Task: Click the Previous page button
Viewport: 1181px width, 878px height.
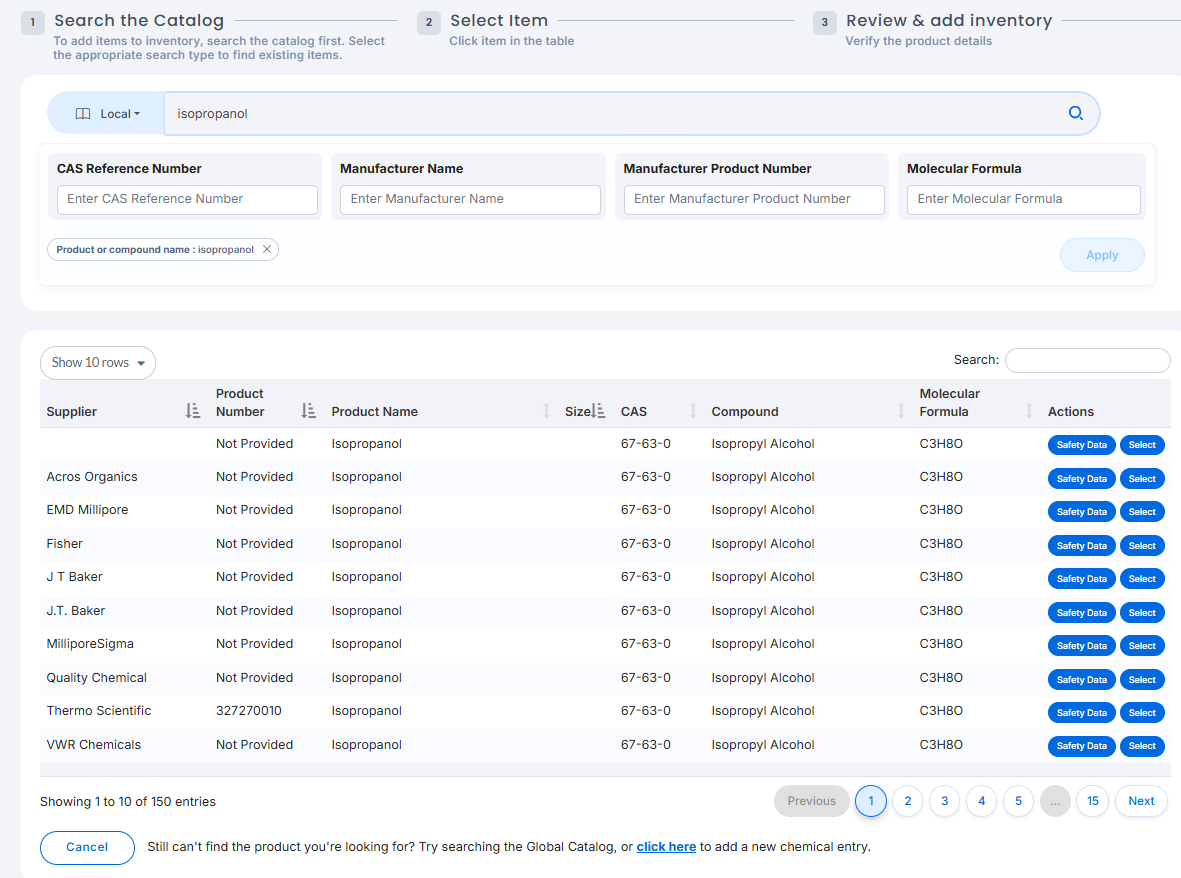Action: pyautogui.click(x=811, y=801)
